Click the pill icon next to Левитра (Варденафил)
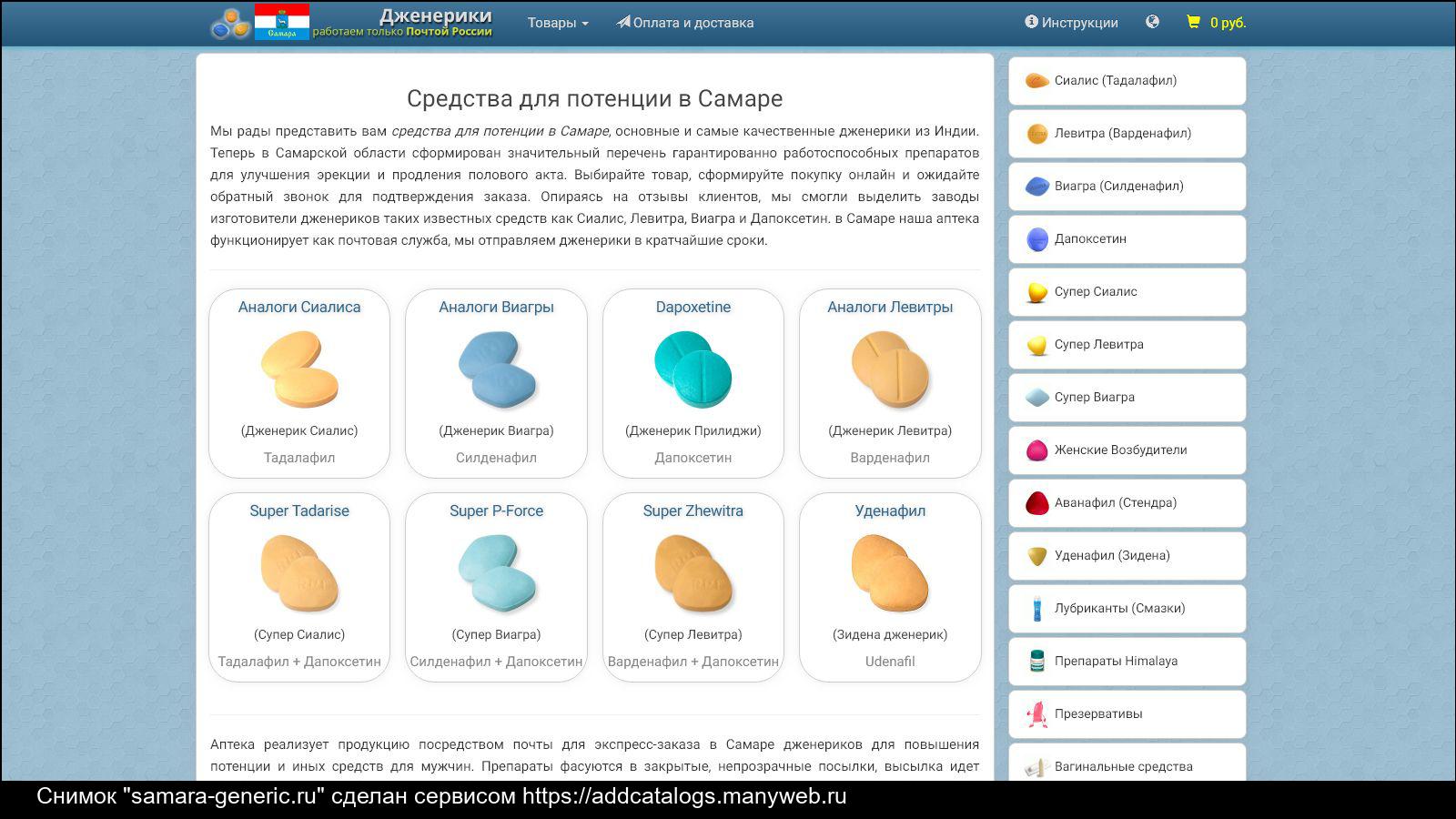The width and height of the screenshot is (1456, 819). pos(1036,134)
